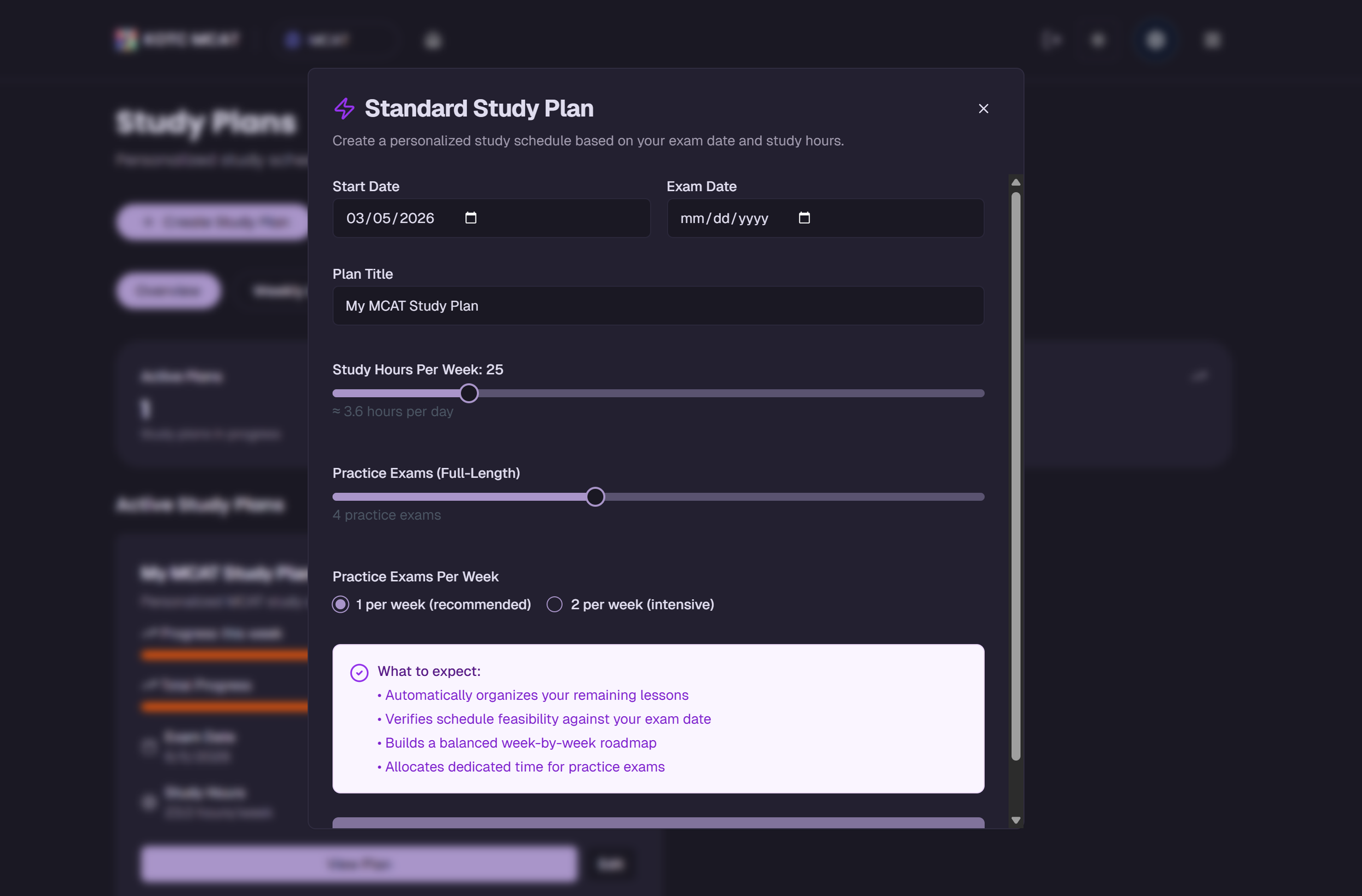Click right end of Study Hours slider track
This screenshot has width=1362, height=896.
[x=980, y=393]
